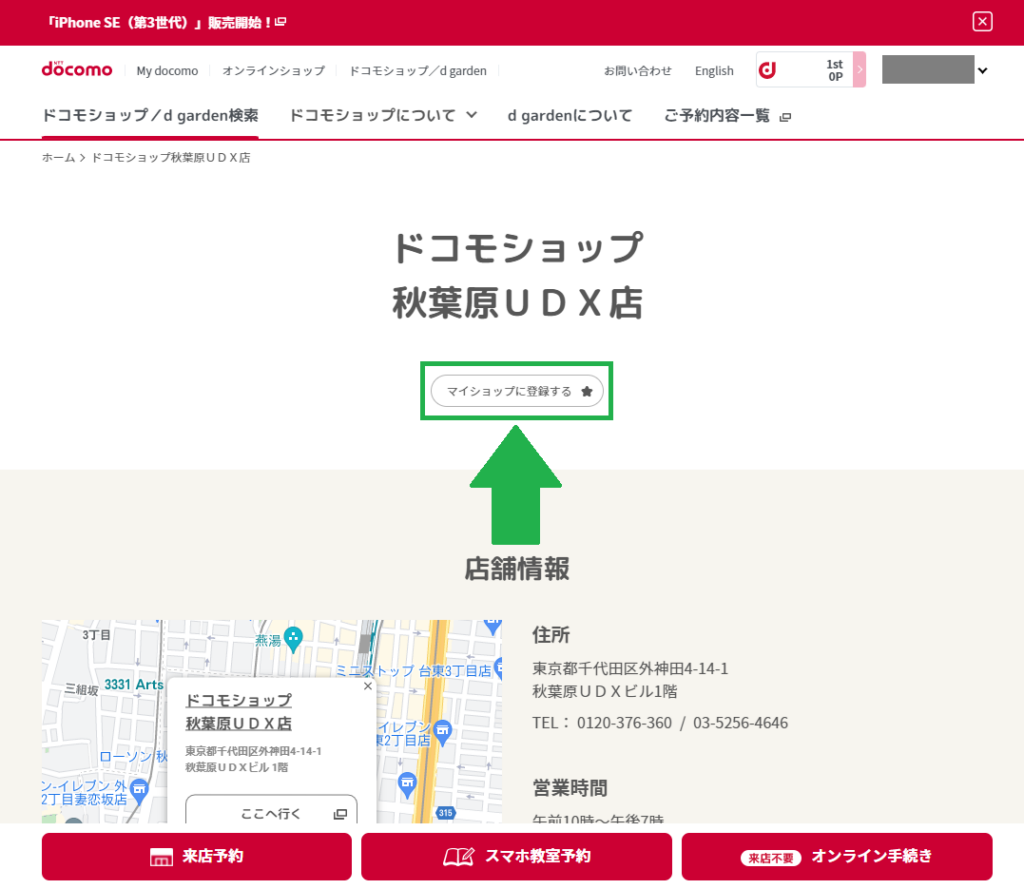Open the オンラインショップ link
The height and width of the screenshot is (889, 1024).
(x=273, y=71)
